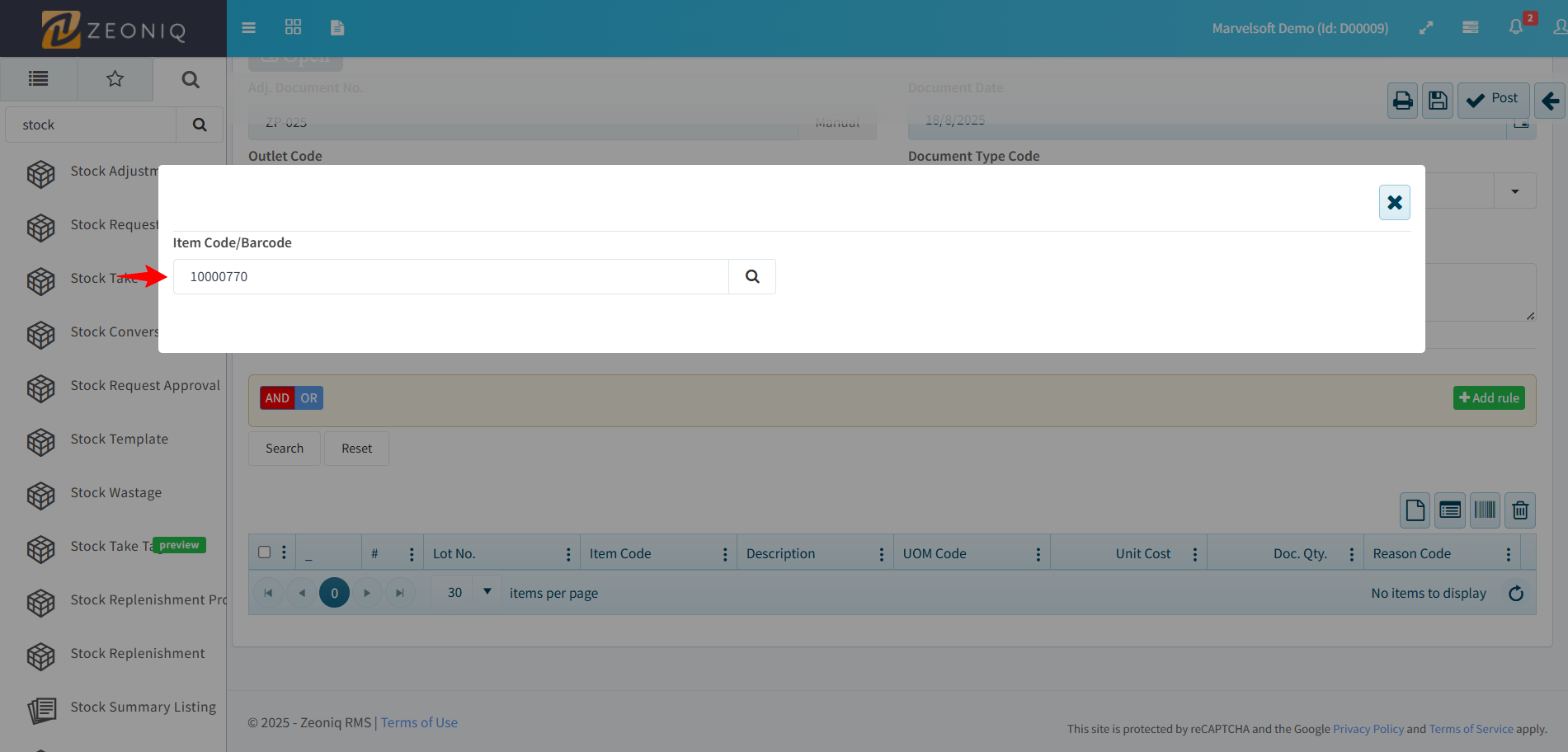Toggle the select-all checkbox in grid header
Image resolution: width=1568 pixels, height=752 pixels.
[265, 552]
